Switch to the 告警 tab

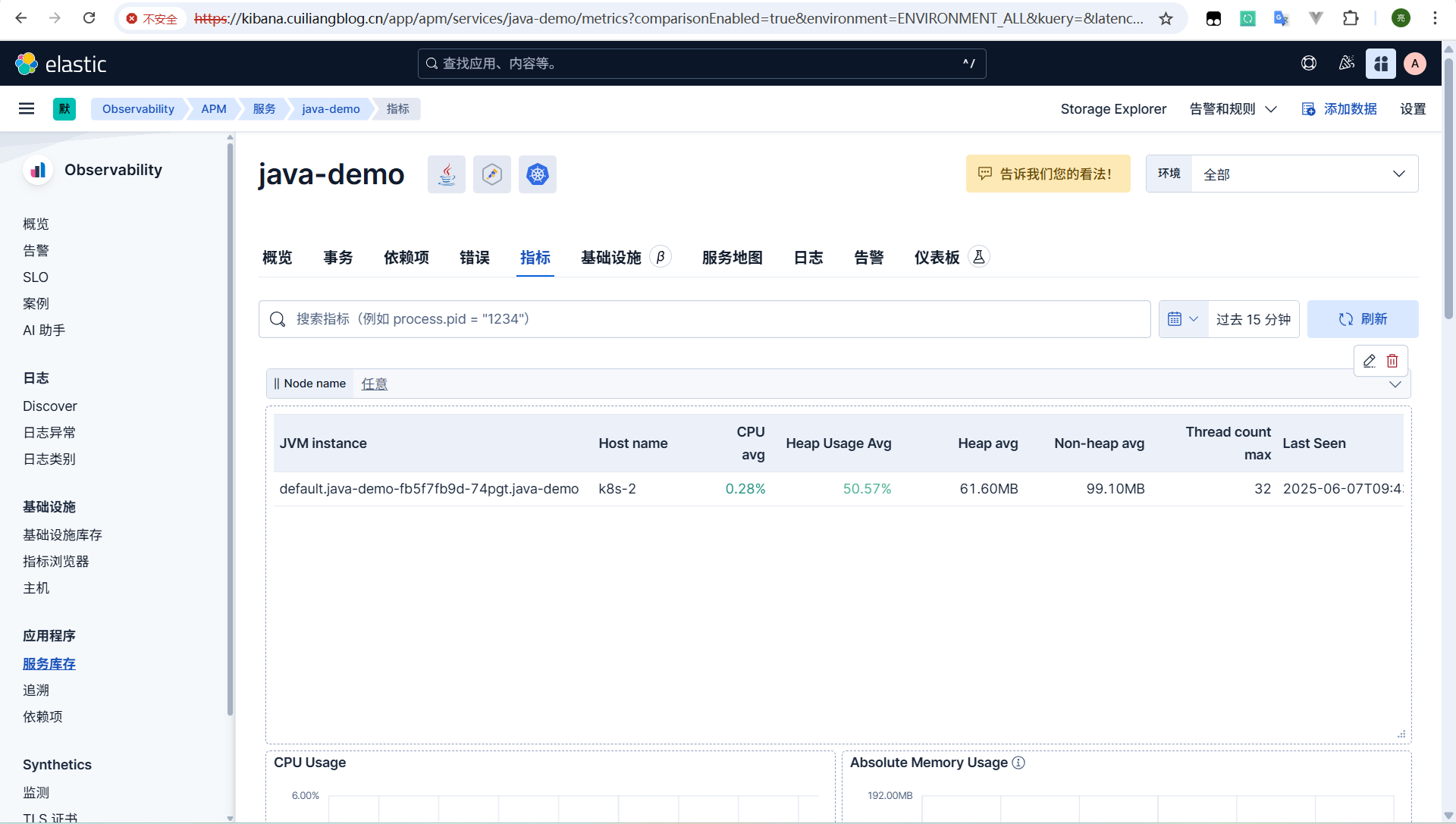(869, 258)
